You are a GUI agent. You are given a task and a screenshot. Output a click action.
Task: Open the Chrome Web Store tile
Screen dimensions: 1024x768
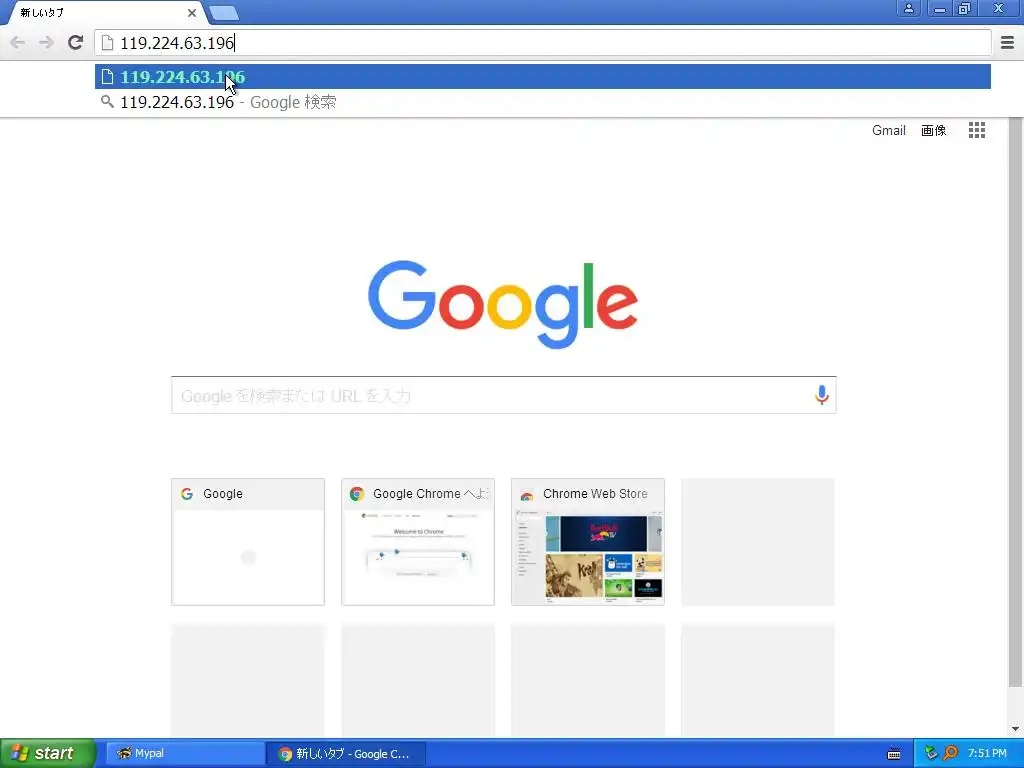[x=588, y=542]
